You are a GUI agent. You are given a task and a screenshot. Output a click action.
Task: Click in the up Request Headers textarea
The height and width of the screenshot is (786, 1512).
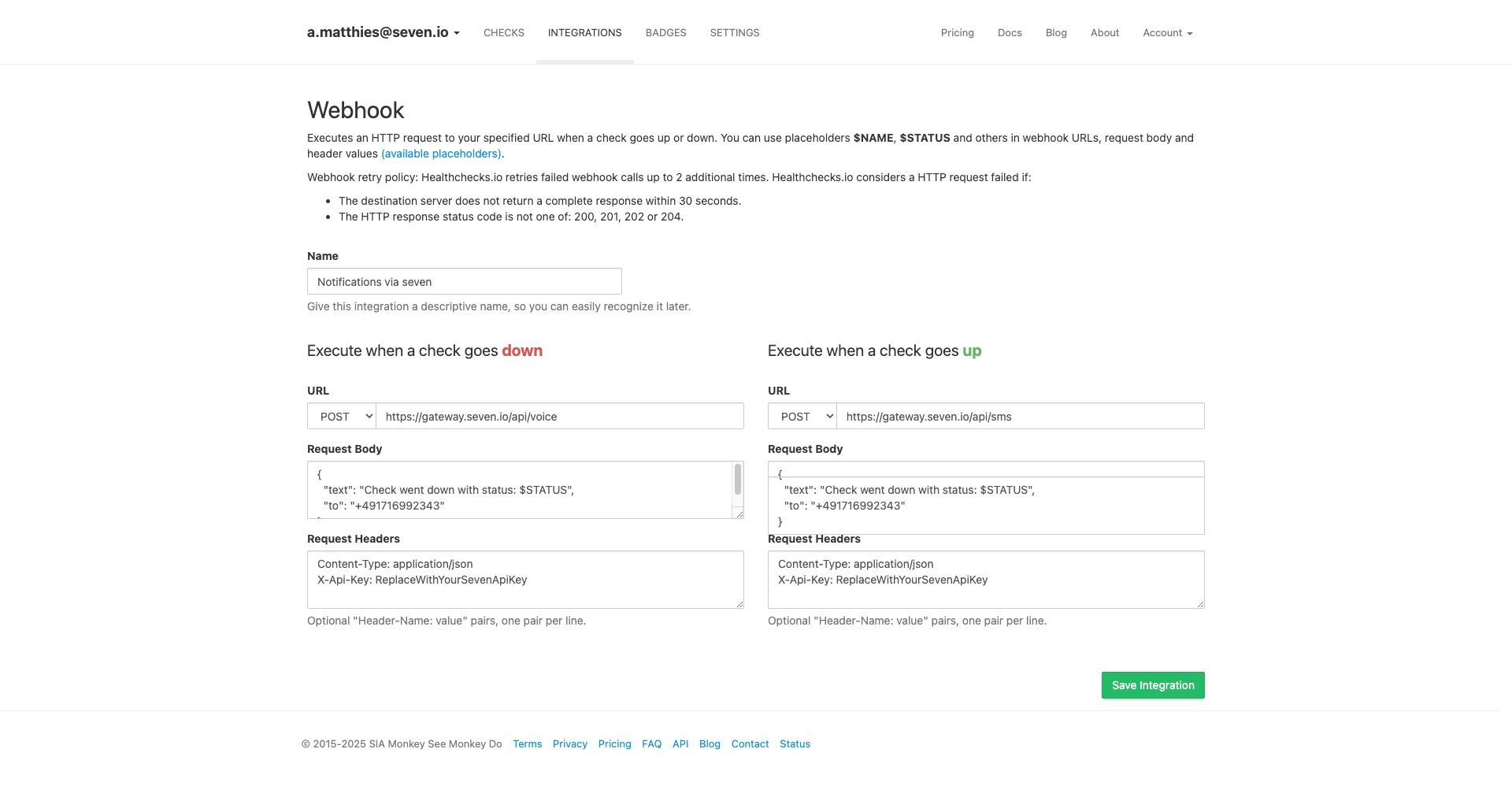(x=984, y=591)
